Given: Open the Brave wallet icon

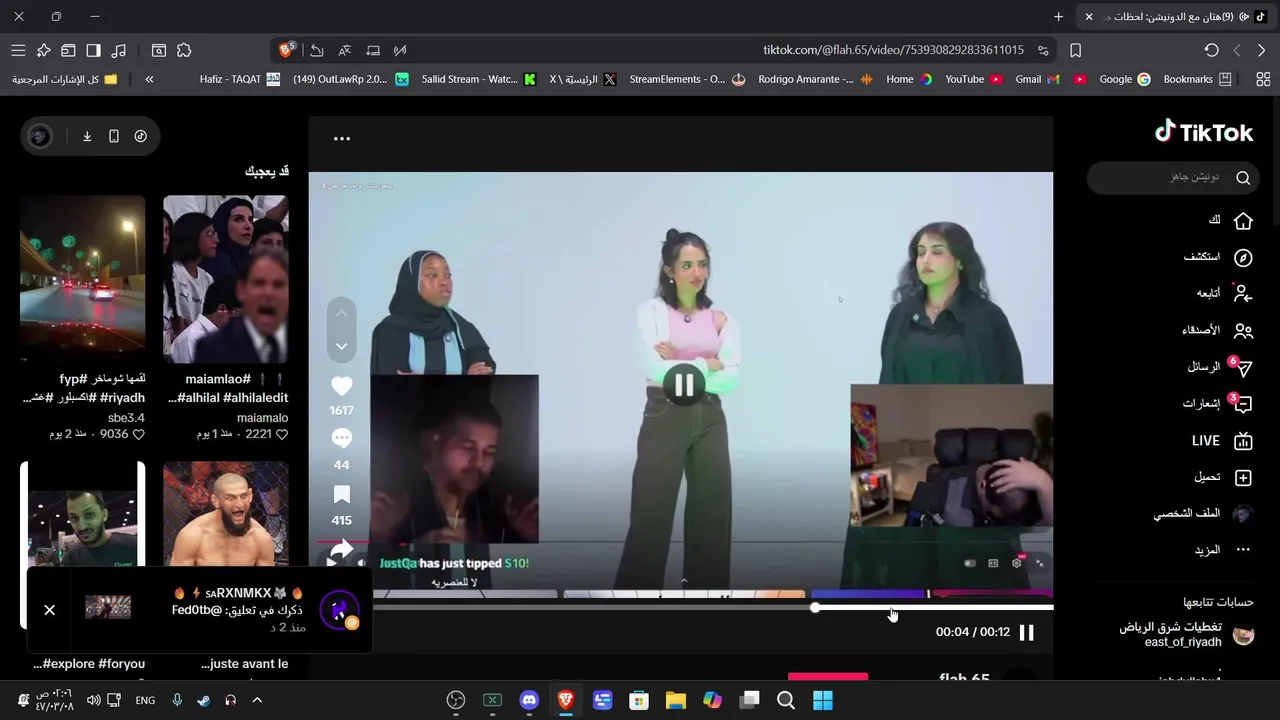Looking at the screenshot, I should coord(68,50).
